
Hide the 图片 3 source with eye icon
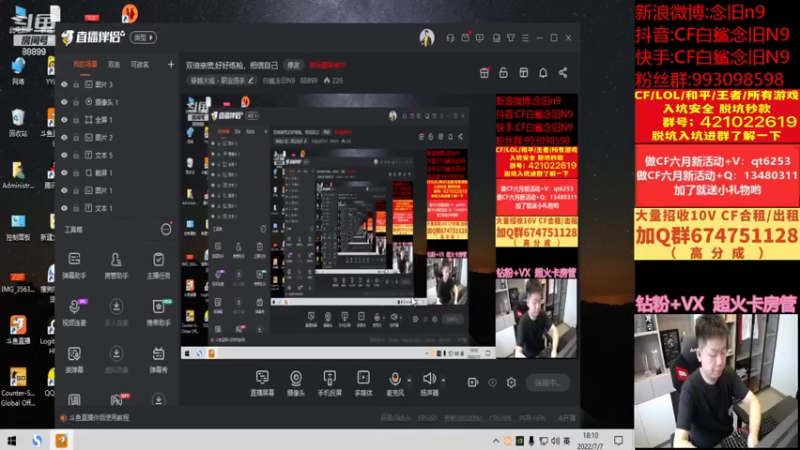64,84
